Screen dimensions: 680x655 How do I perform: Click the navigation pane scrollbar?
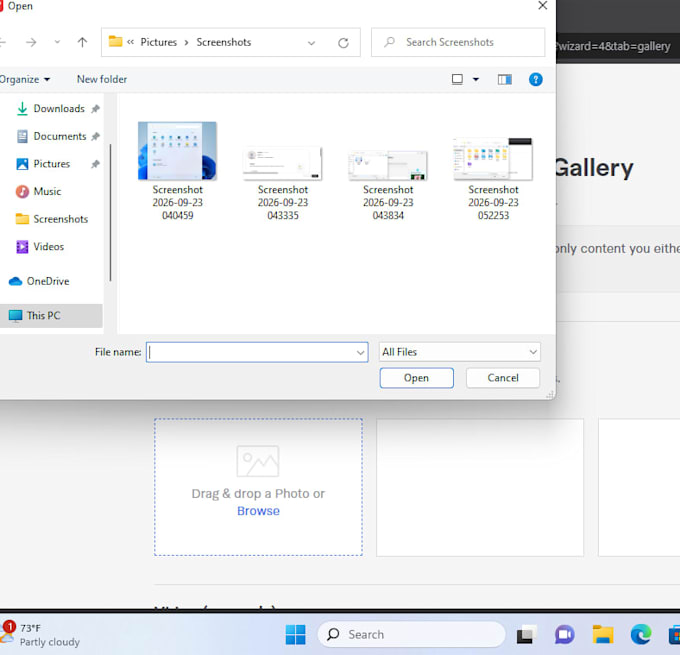point(110,213)
